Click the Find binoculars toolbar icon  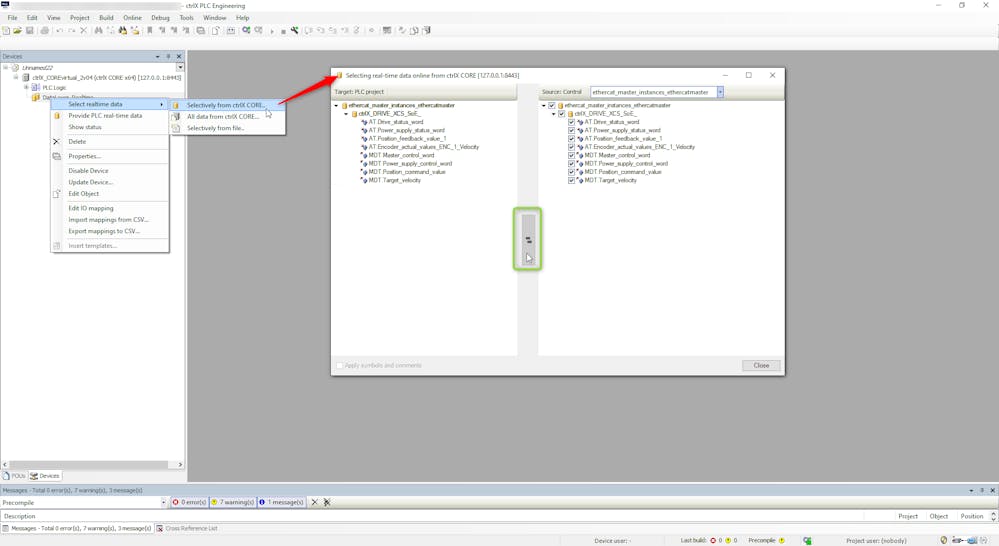coord(98,31)
